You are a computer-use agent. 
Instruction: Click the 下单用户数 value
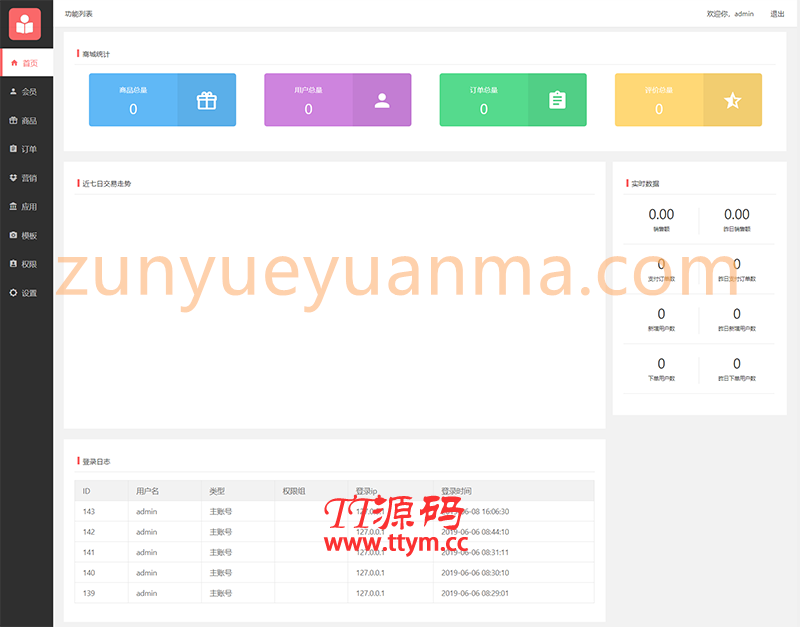click(x=661, y=364)
